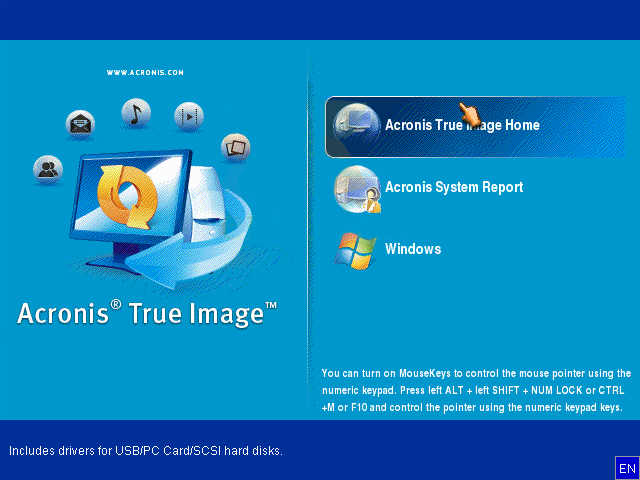
Task: Open the Acronis System Report option
Action: [x=454, y=187]
